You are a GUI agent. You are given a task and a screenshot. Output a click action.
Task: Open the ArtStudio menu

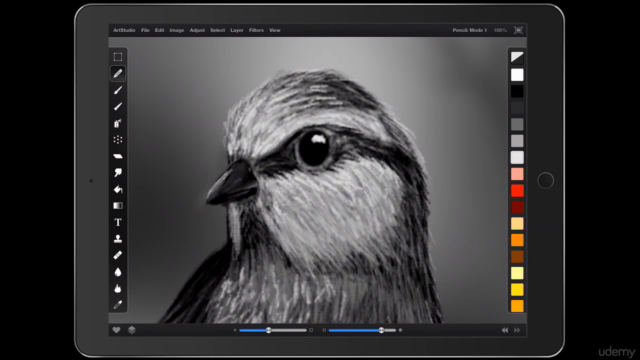(x=124, y=30)
